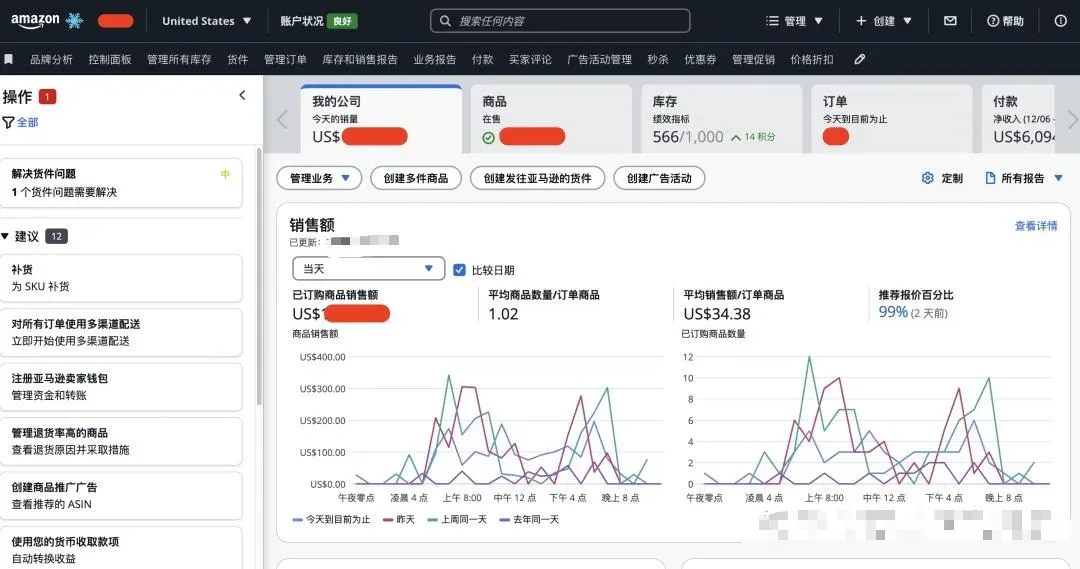Open the 所有报告 dropdown
Viewport: 1080px width, 569px height.
click(1024, 178)
